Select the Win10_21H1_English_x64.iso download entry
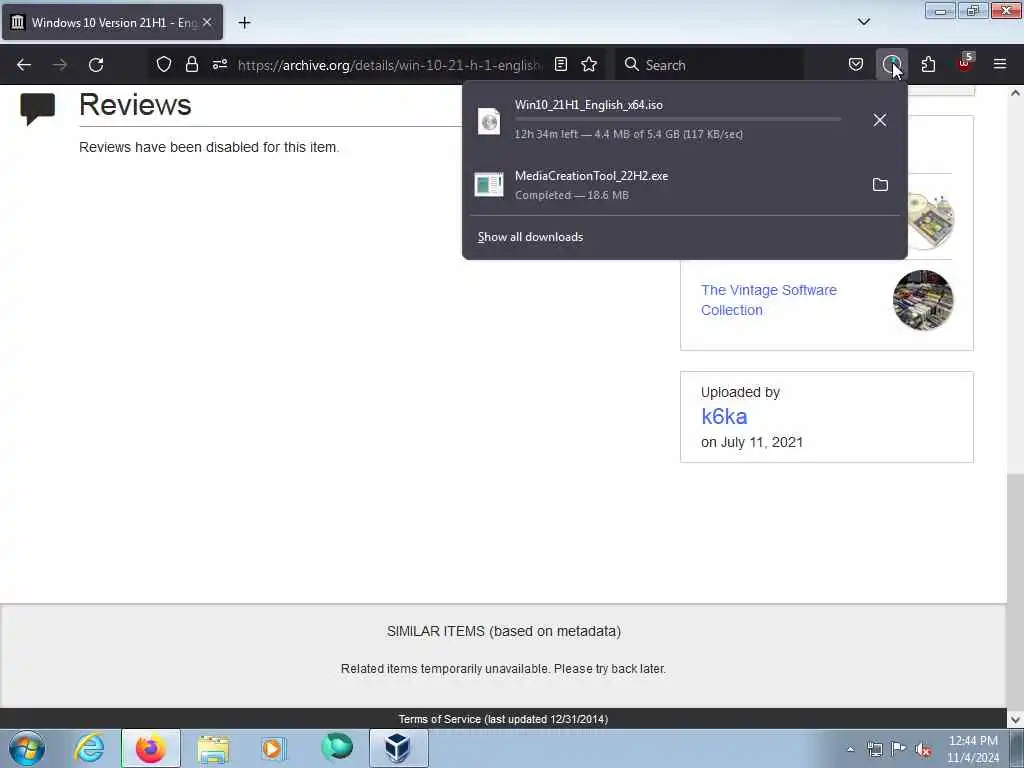 pyautogui.click(x=664, y=120)
